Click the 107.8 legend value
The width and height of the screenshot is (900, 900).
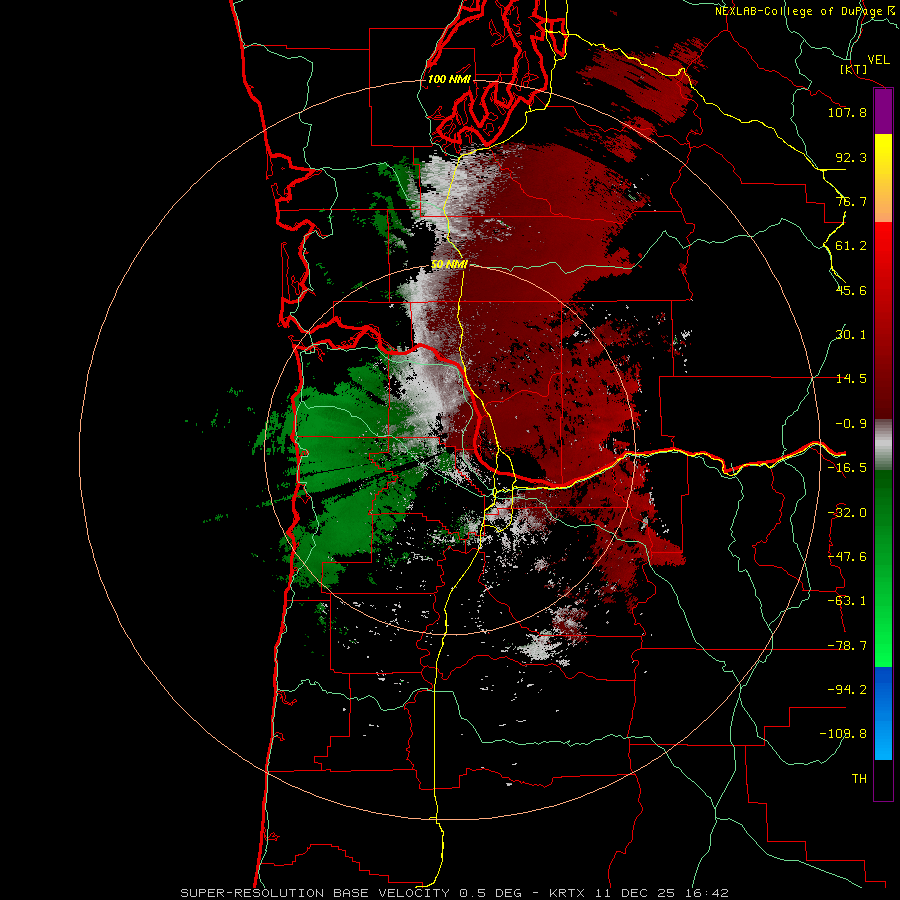(x=847, y=112)
